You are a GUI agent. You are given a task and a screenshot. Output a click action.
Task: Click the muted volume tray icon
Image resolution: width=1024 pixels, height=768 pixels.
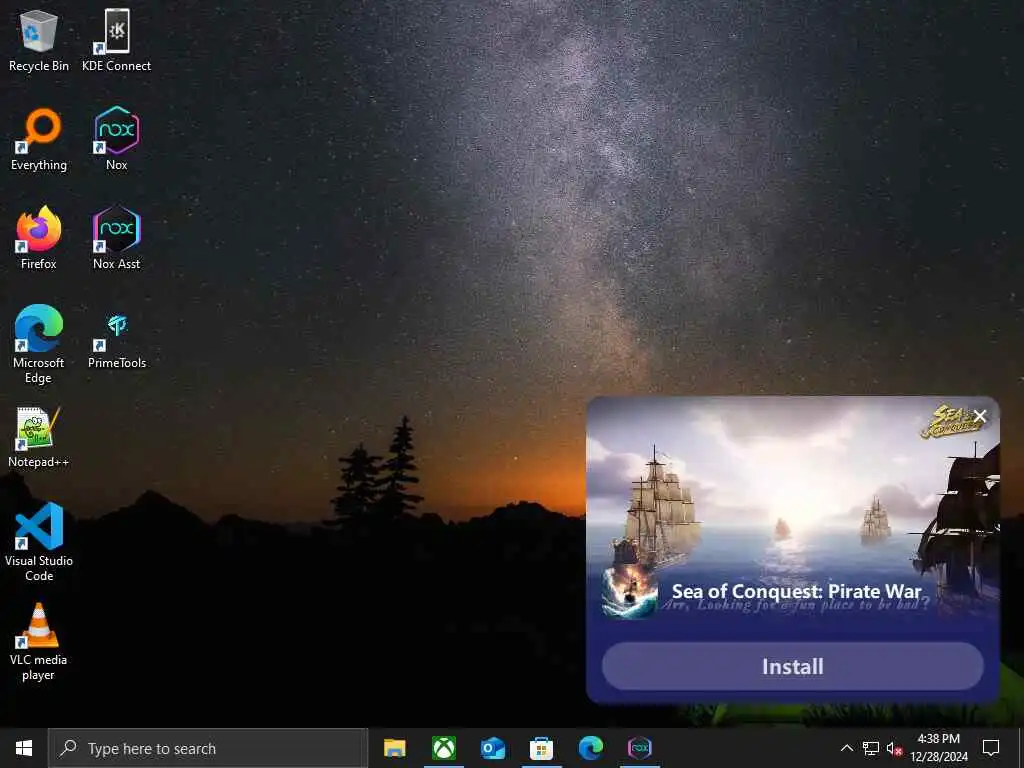[x=894, y=748]
